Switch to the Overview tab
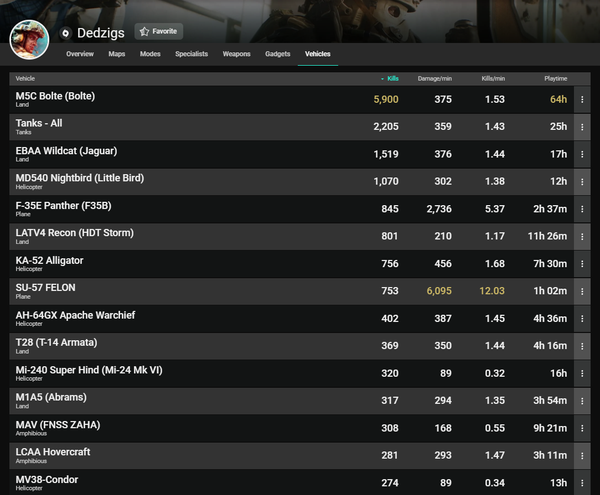Image resolution: width=600 pixels, height=495 pixels. tap(80, 54)
